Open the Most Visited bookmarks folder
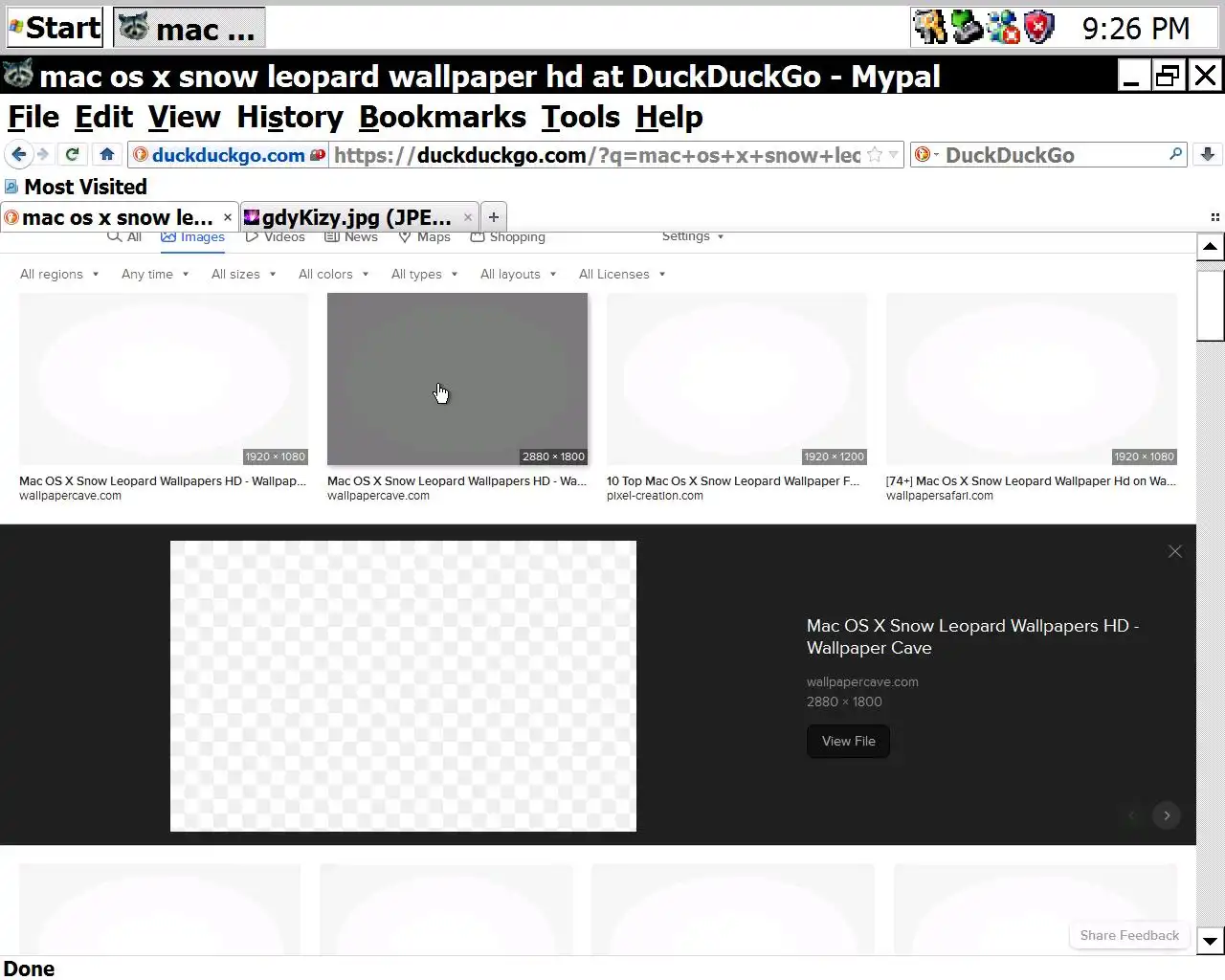1225x980 pixels. [76, 187]
